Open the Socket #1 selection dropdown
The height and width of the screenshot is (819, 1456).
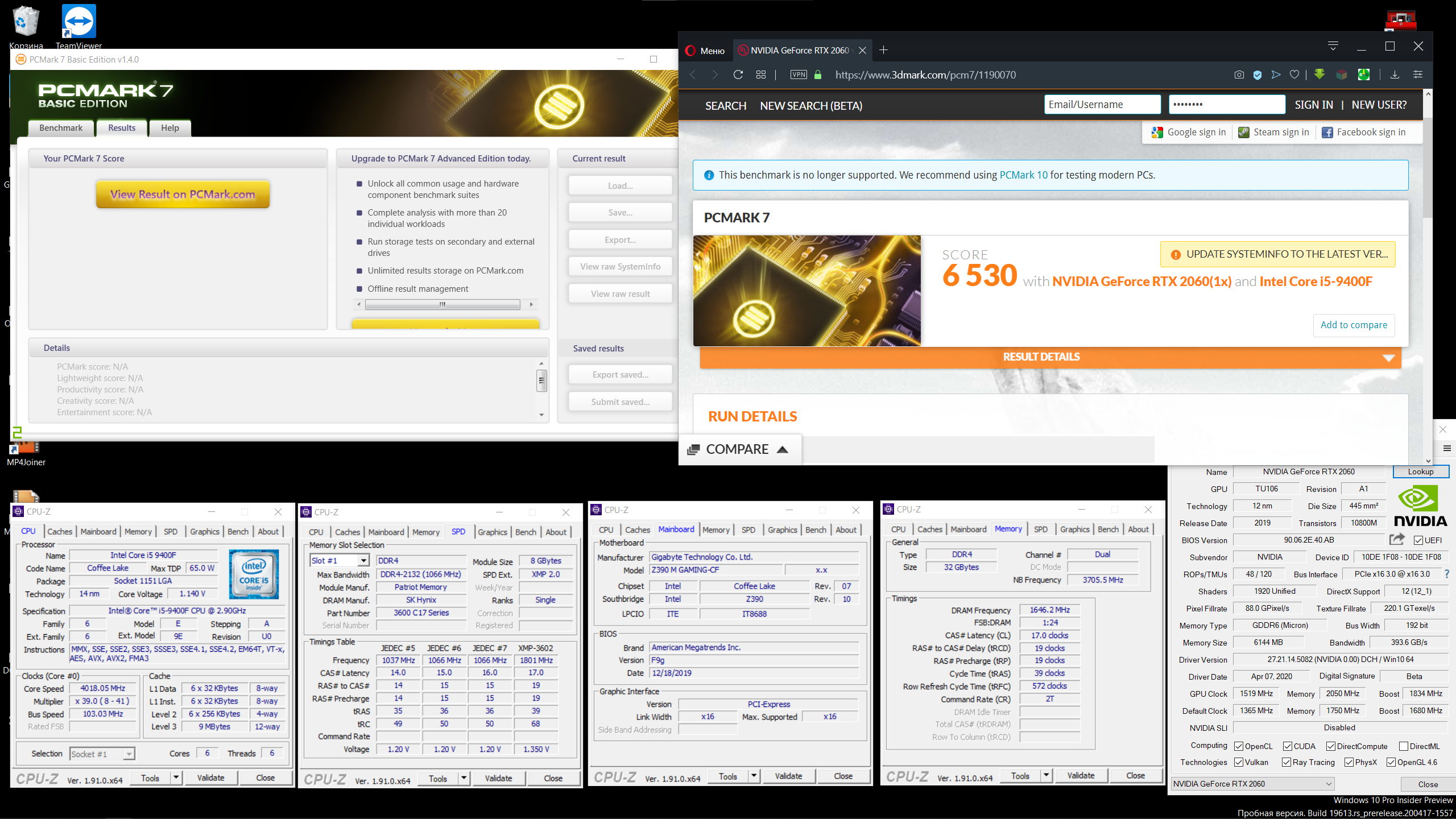tap(102, 754)
